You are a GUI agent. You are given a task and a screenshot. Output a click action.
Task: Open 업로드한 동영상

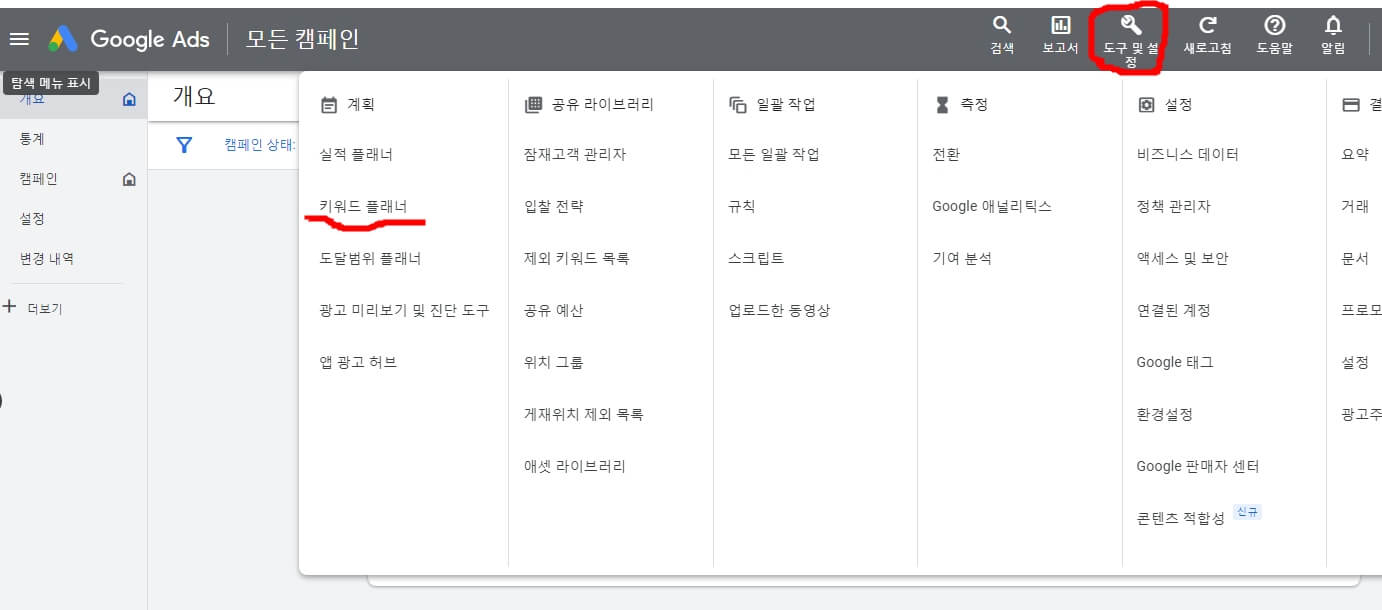[x=779, y=311]
